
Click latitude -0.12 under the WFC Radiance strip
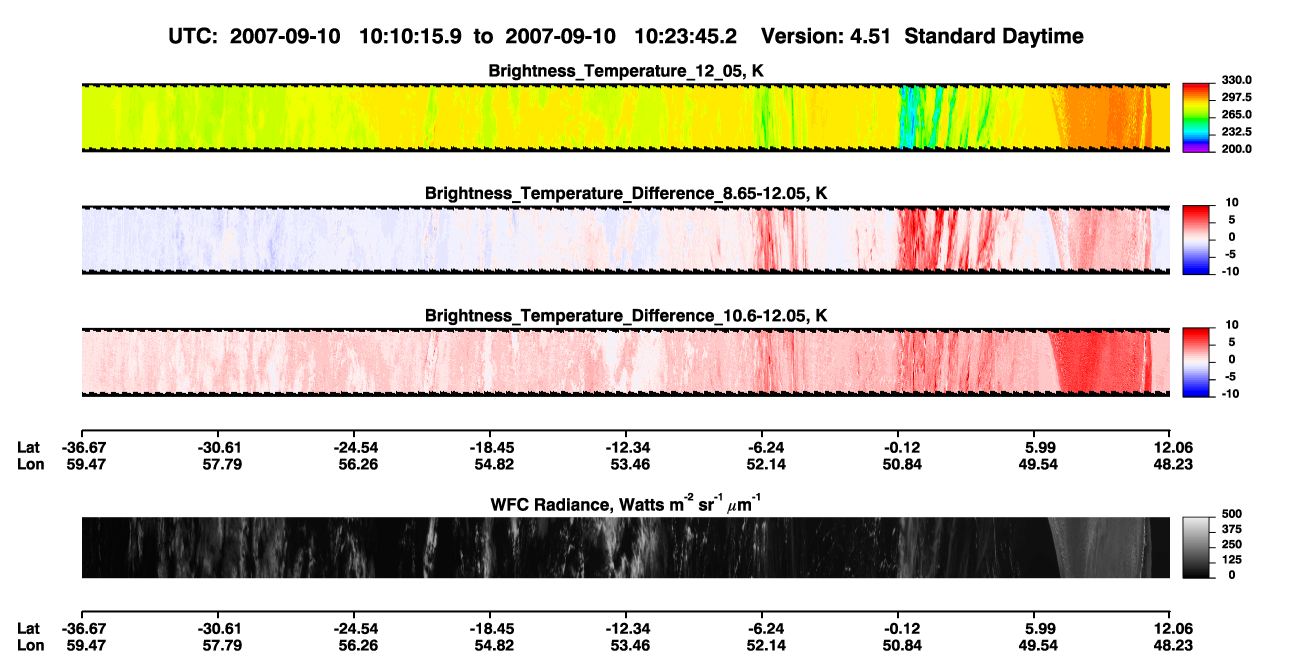tap(898, 629)
